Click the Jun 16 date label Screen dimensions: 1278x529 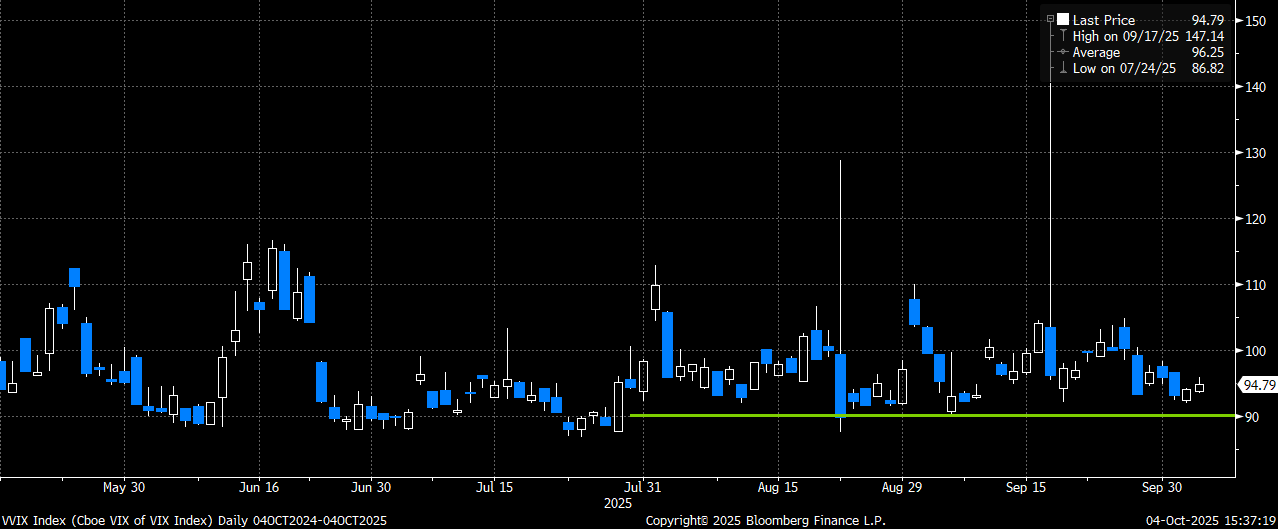point(259,487)
